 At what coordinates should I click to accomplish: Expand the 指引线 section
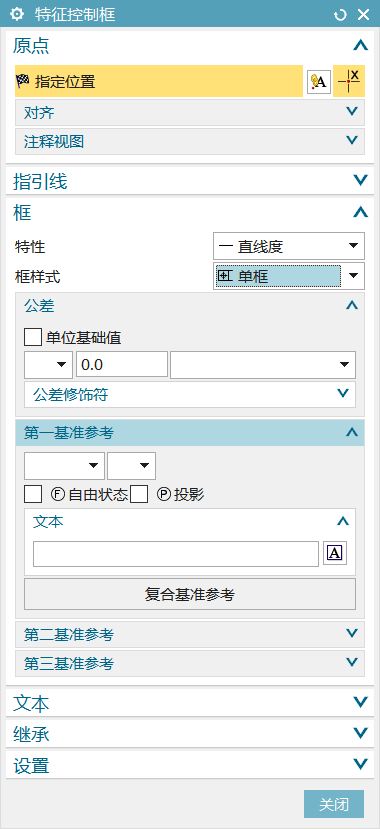190,181
